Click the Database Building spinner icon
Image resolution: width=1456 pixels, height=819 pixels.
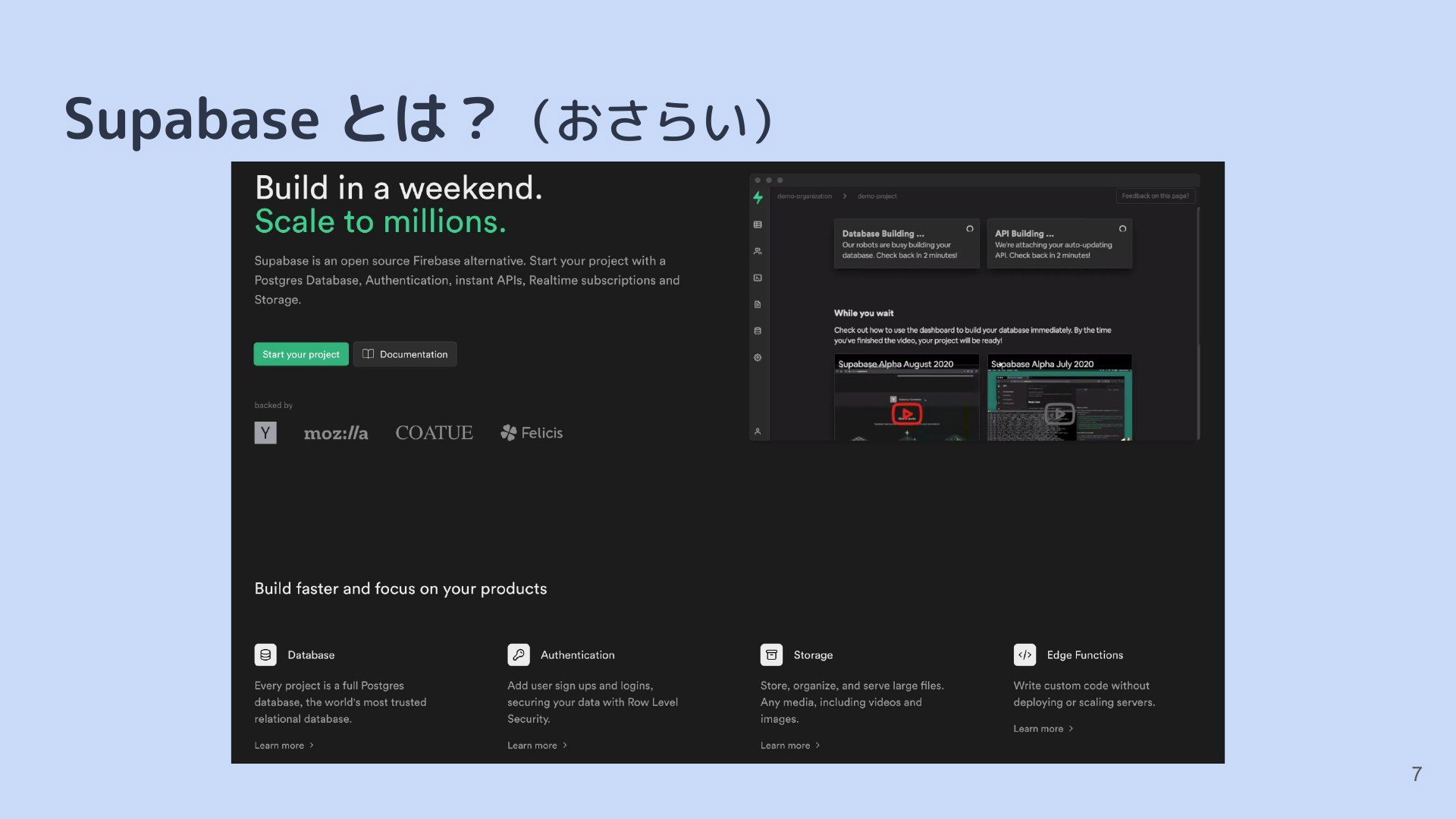[969, 229]
